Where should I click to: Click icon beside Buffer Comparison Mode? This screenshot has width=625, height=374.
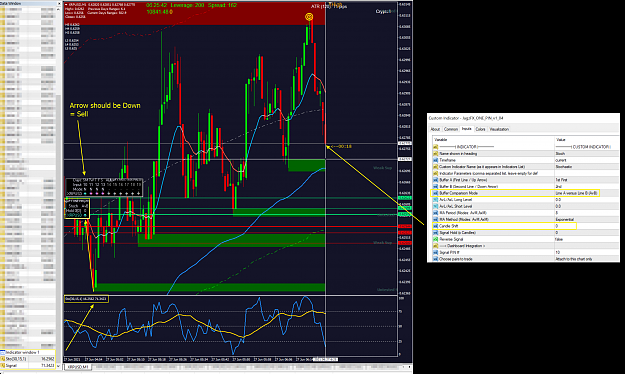tap(436, 193)
